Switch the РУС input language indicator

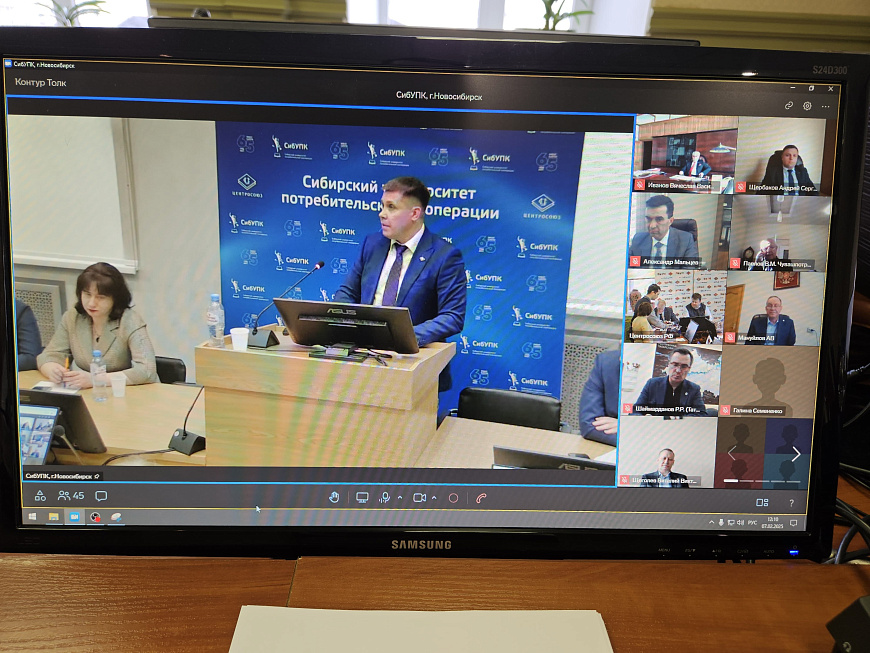pyautogui.click(x=752, y=523)
